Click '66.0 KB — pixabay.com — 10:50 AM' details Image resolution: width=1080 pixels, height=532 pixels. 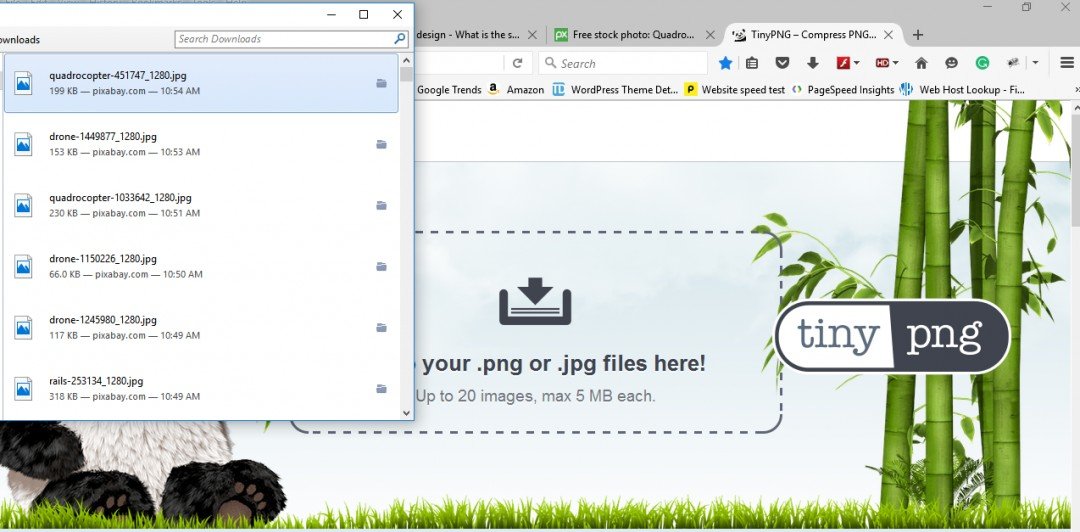pyautogui.click(x=125, y=274)
